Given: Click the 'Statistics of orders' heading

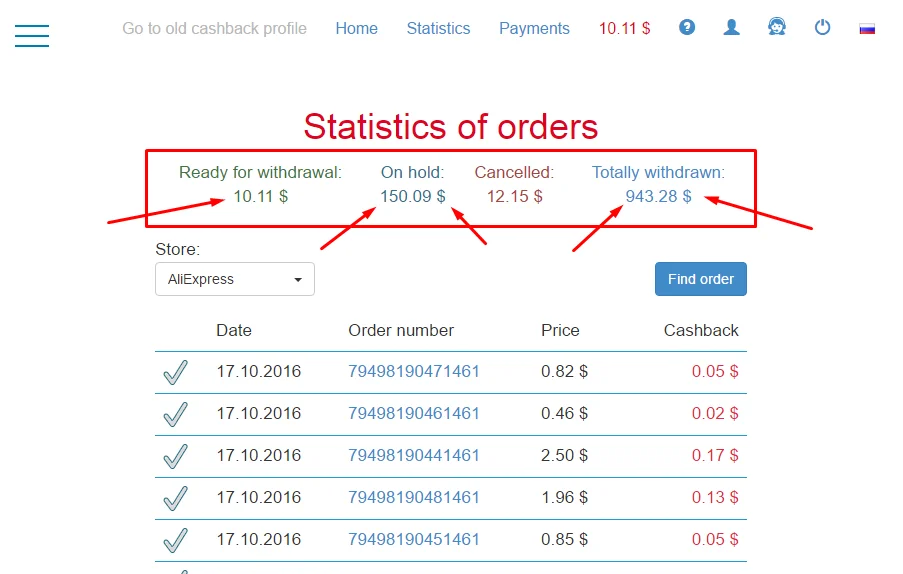Looking at the screenshot, I should tap(451, 127).
